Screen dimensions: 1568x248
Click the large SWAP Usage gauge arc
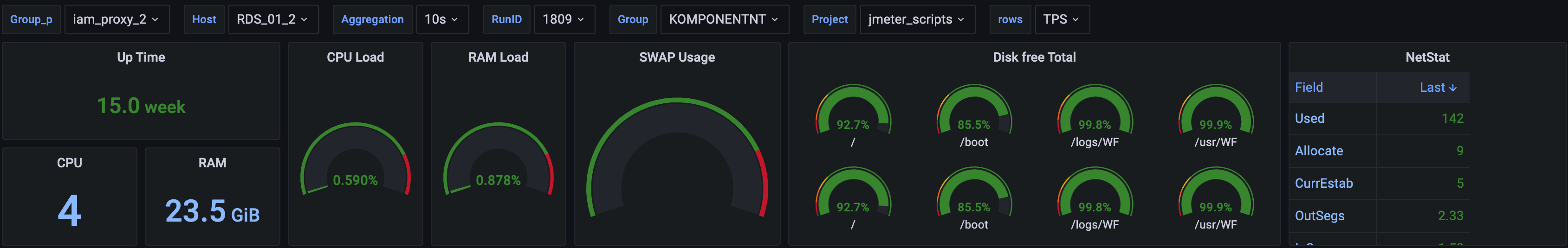point(677,157)
